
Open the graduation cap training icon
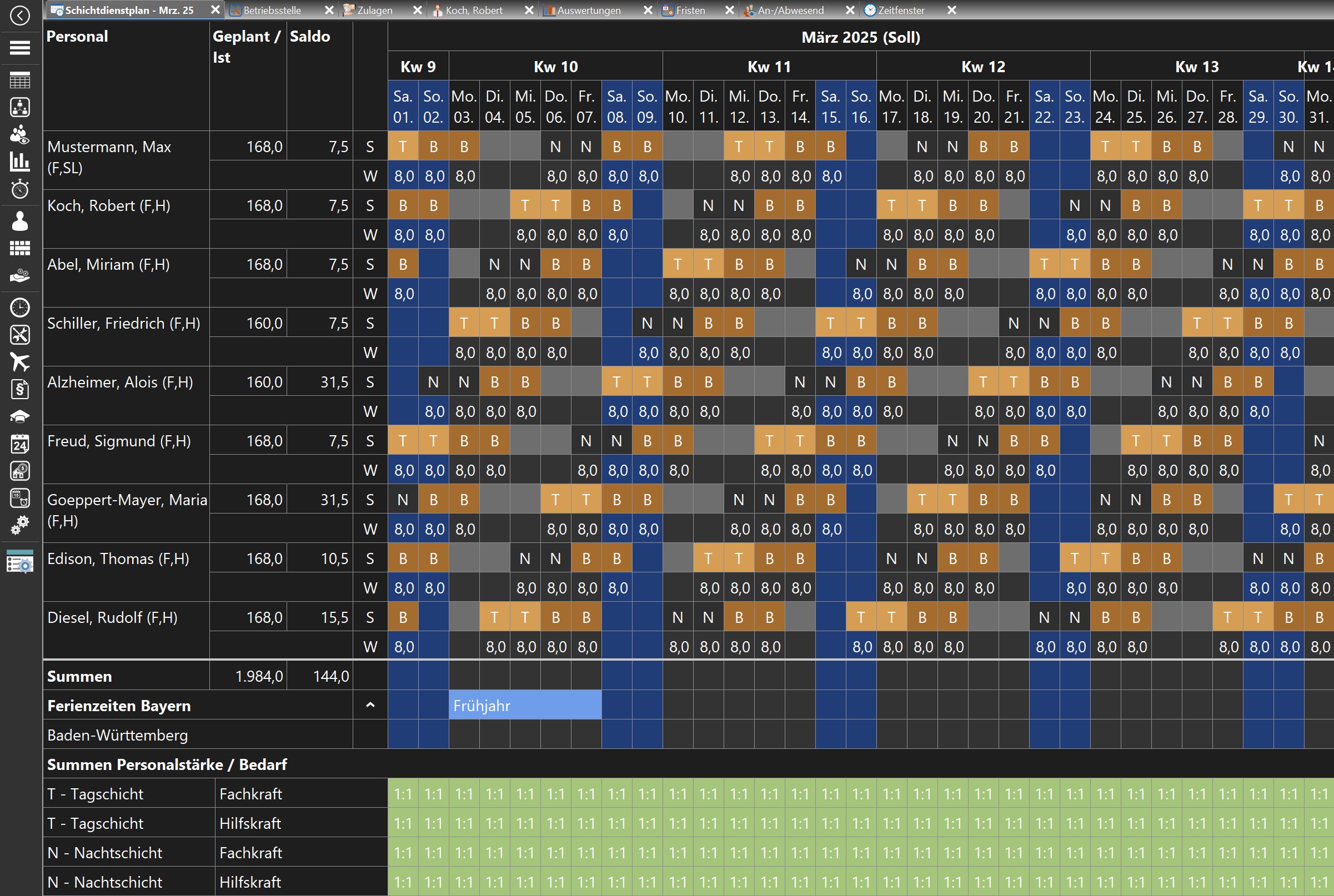(x=20, y=416)
